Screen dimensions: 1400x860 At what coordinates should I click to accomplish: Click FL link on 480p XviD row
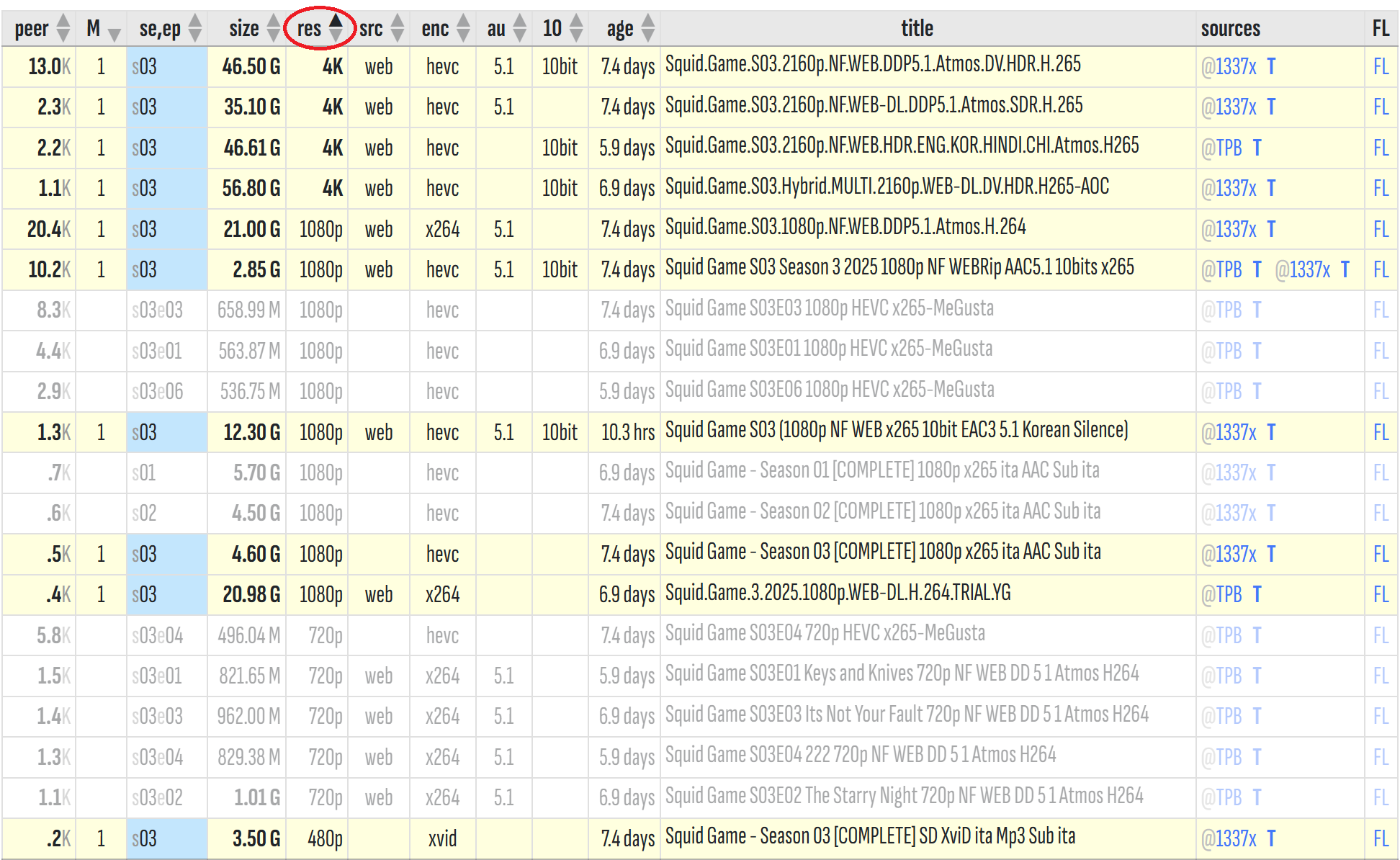tap(1380, 839)
